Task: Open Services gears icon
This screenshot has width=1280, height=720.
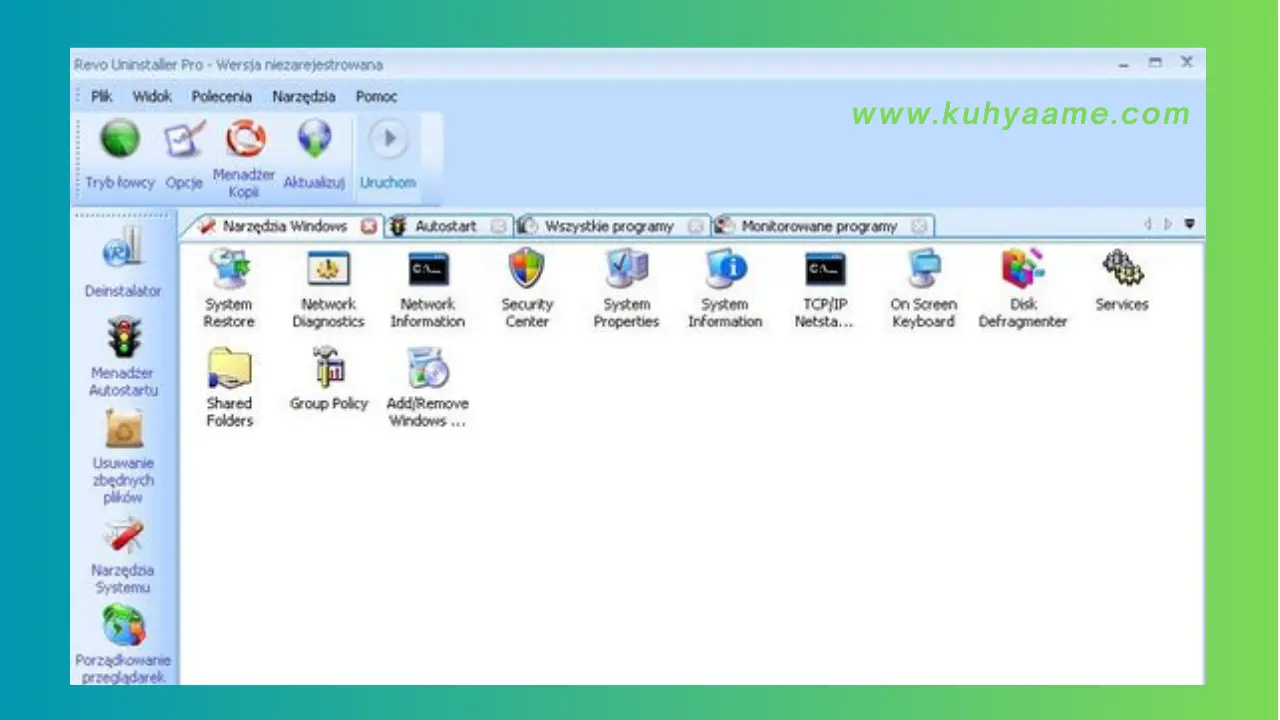Action: [1122, 280]
